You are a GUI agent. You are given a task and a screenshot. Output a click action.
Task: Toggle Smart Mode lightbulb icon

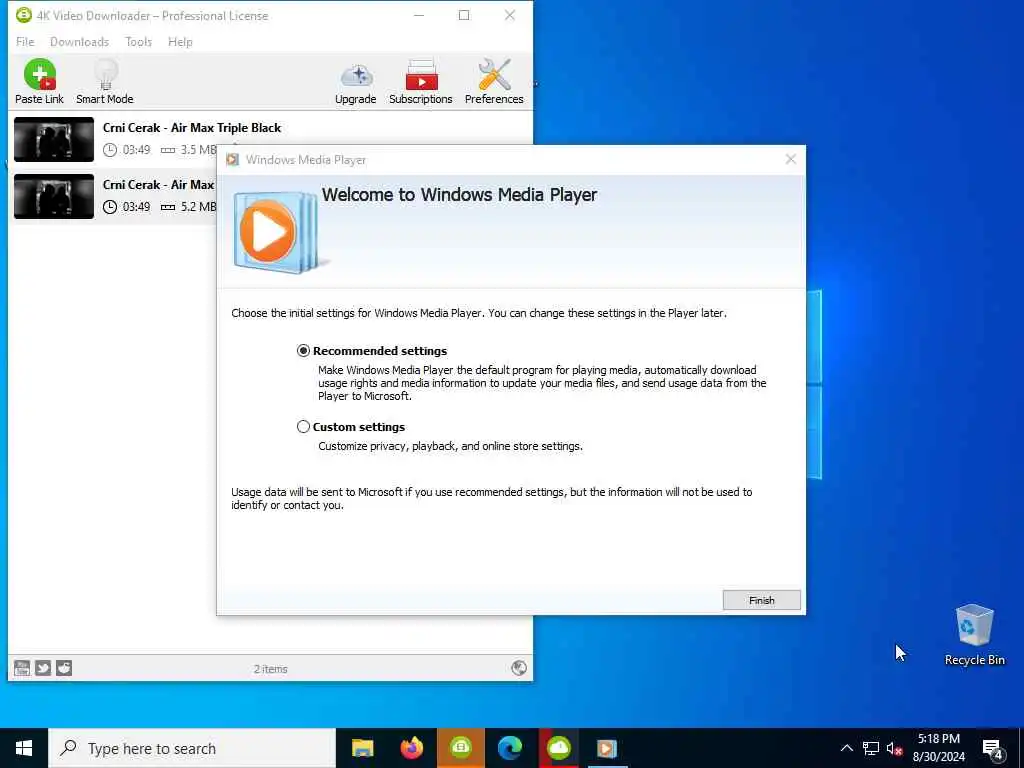pyautogui.click(x=105, y=74)
